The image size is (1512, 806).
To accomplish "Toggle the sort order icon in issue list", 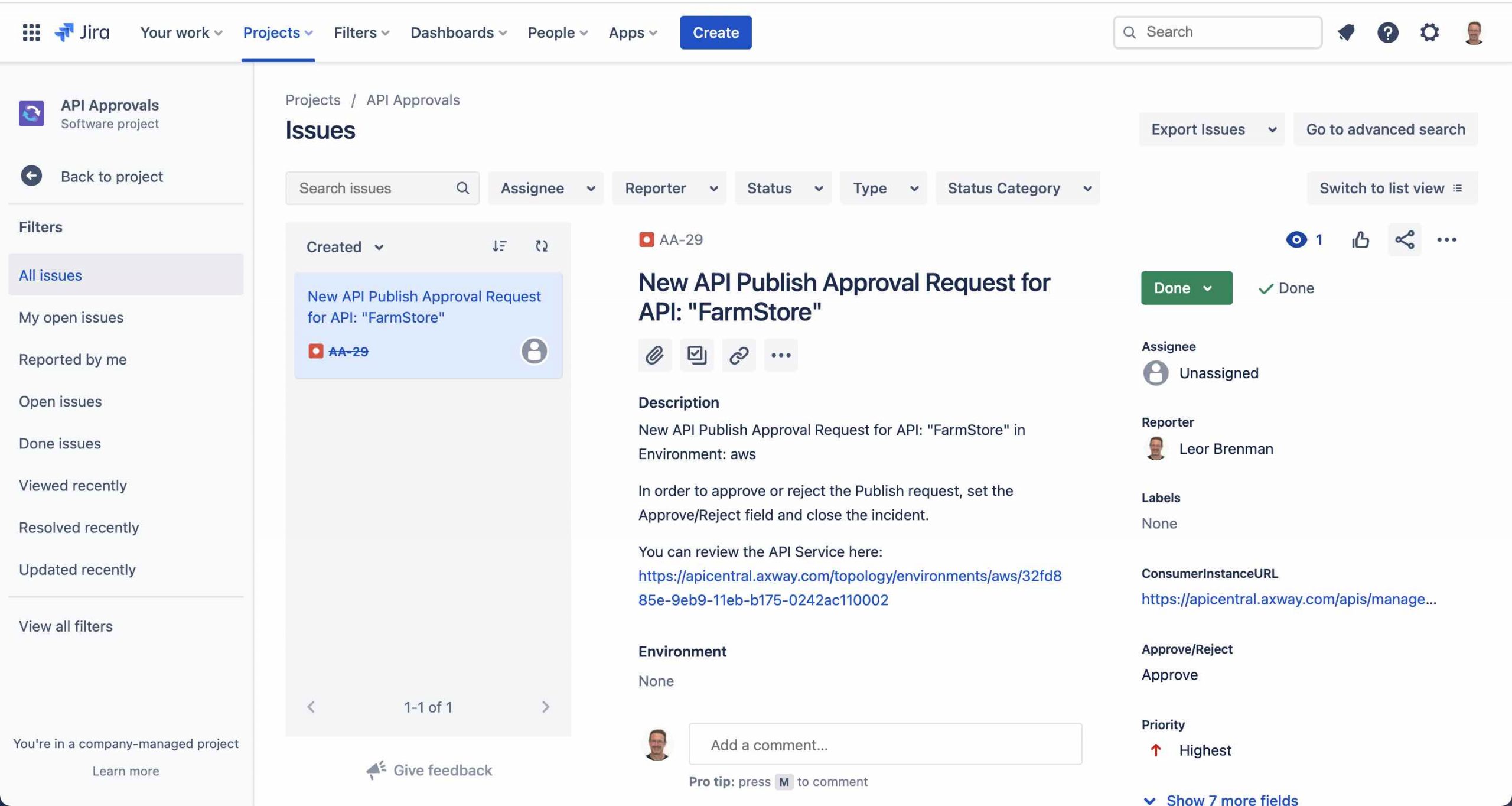I will pyautogui.click(x=500, y=246).
